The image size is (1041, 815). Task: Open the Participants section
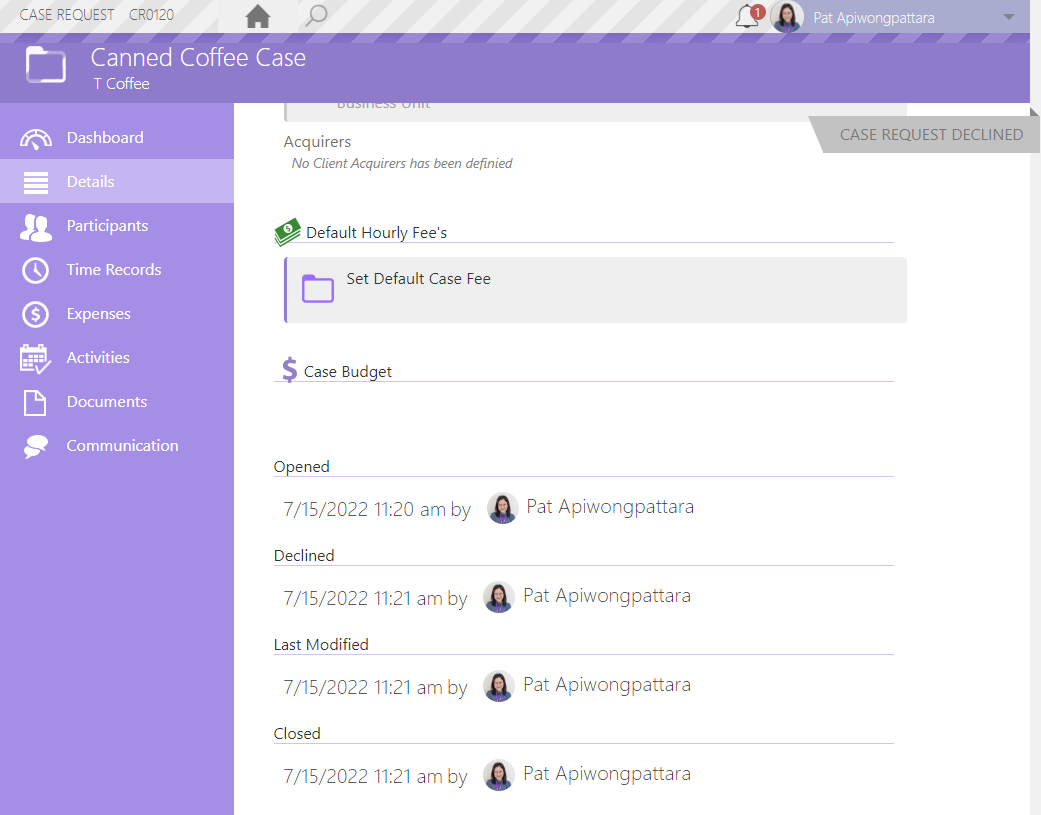pyautogui.click(x=117, y=226)
